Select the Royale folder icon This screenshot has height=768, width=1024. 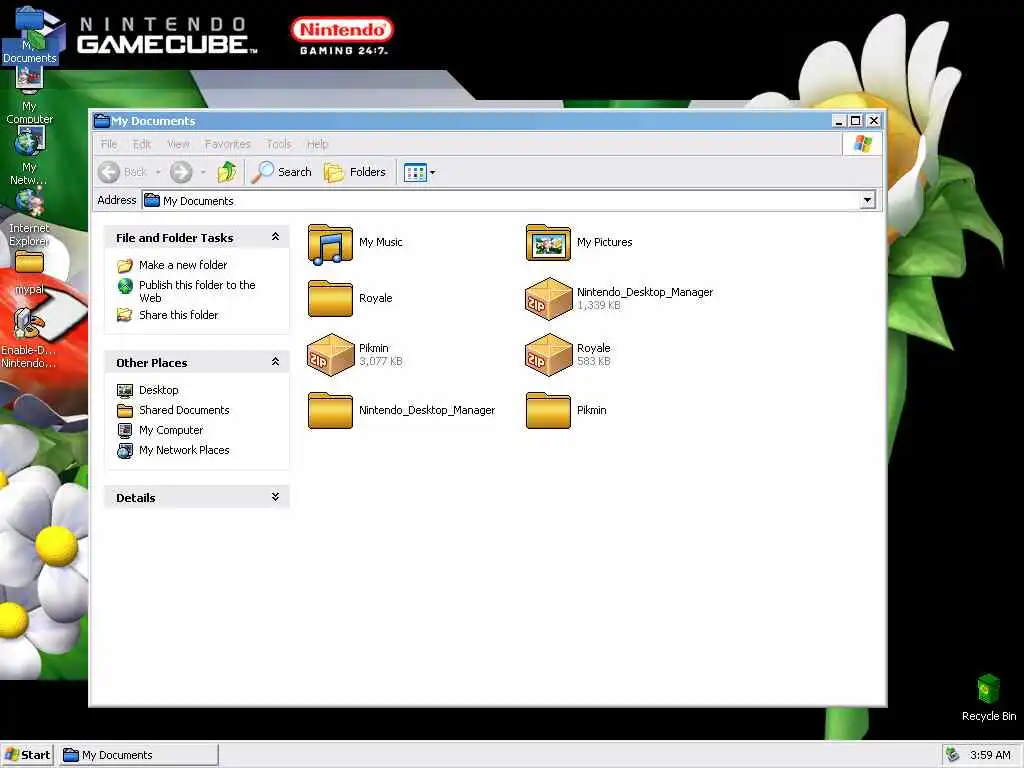coord(330,298)
